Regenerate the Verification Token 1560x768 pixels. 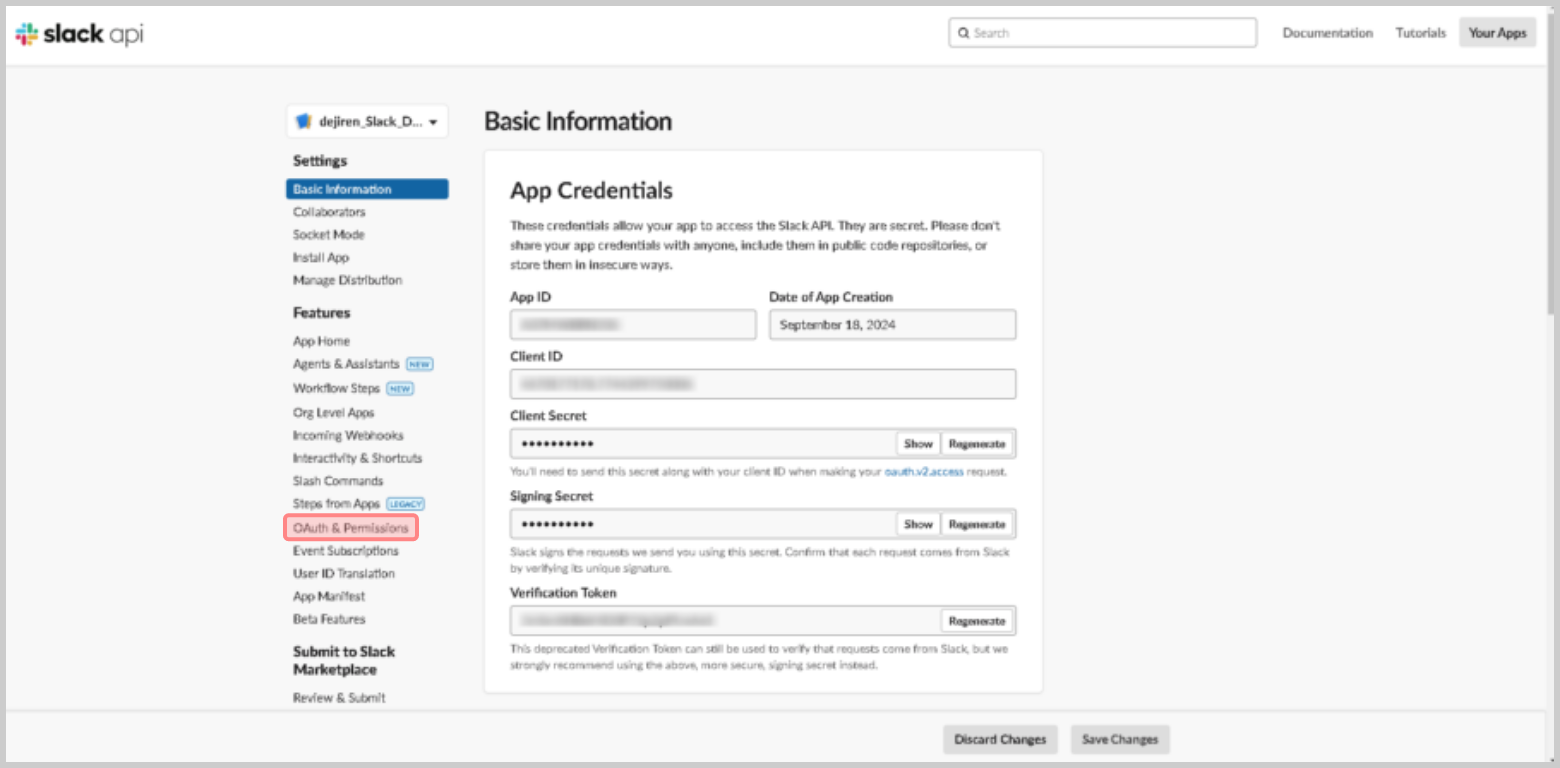977,621
